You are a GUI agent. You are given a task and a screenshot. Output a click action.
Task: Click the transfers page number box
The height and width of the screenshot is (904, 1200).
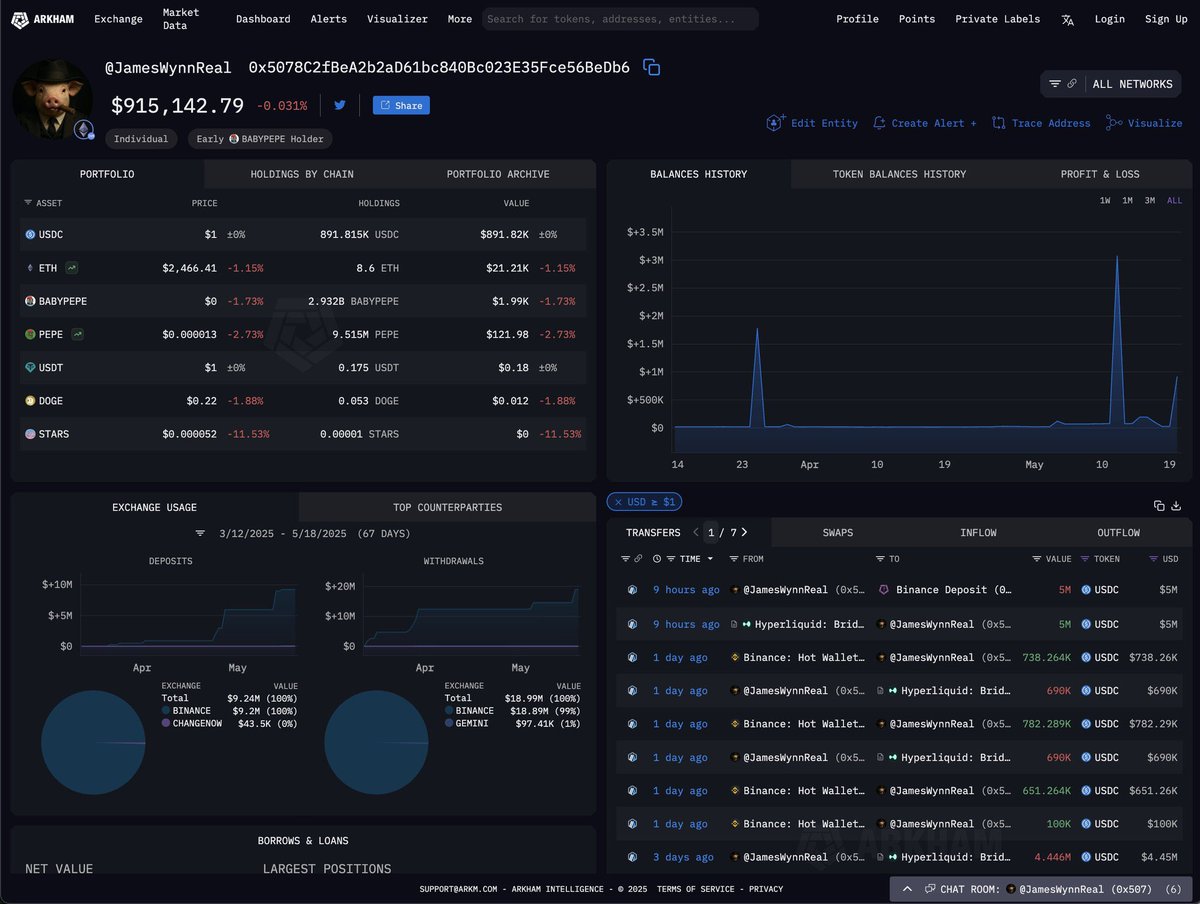710,533
